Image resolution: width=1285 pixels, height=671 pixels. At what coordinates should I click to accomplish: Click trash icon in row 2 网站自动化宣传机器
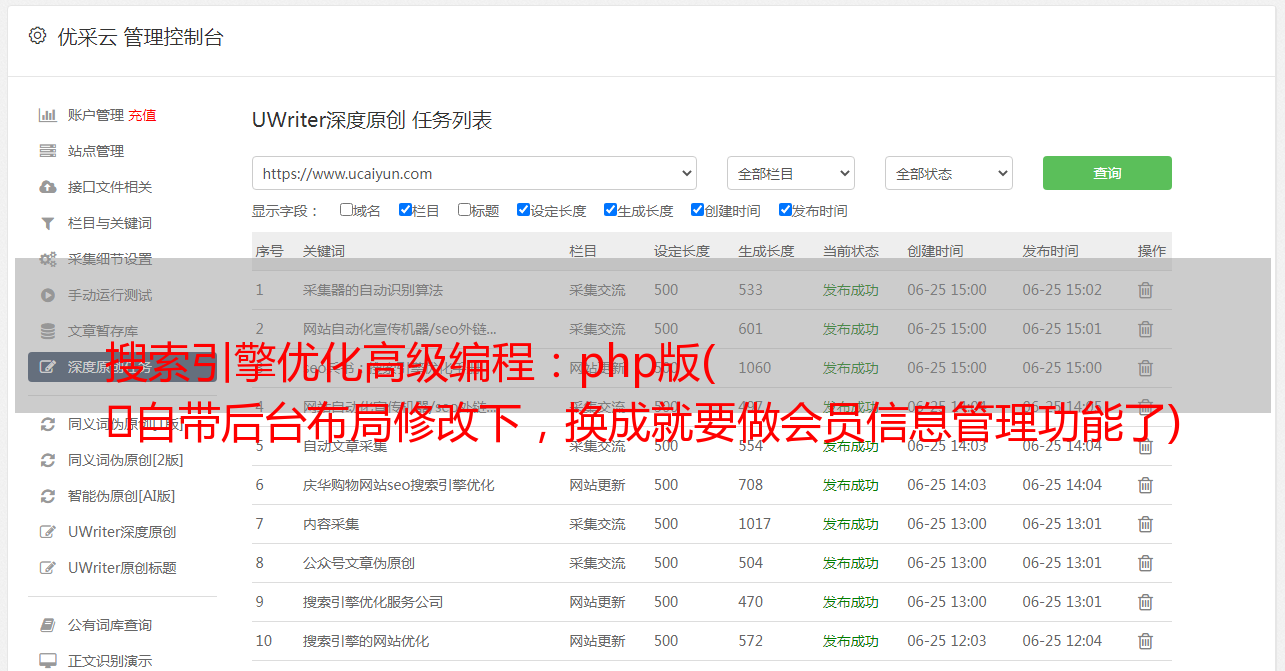[1145, 329]
